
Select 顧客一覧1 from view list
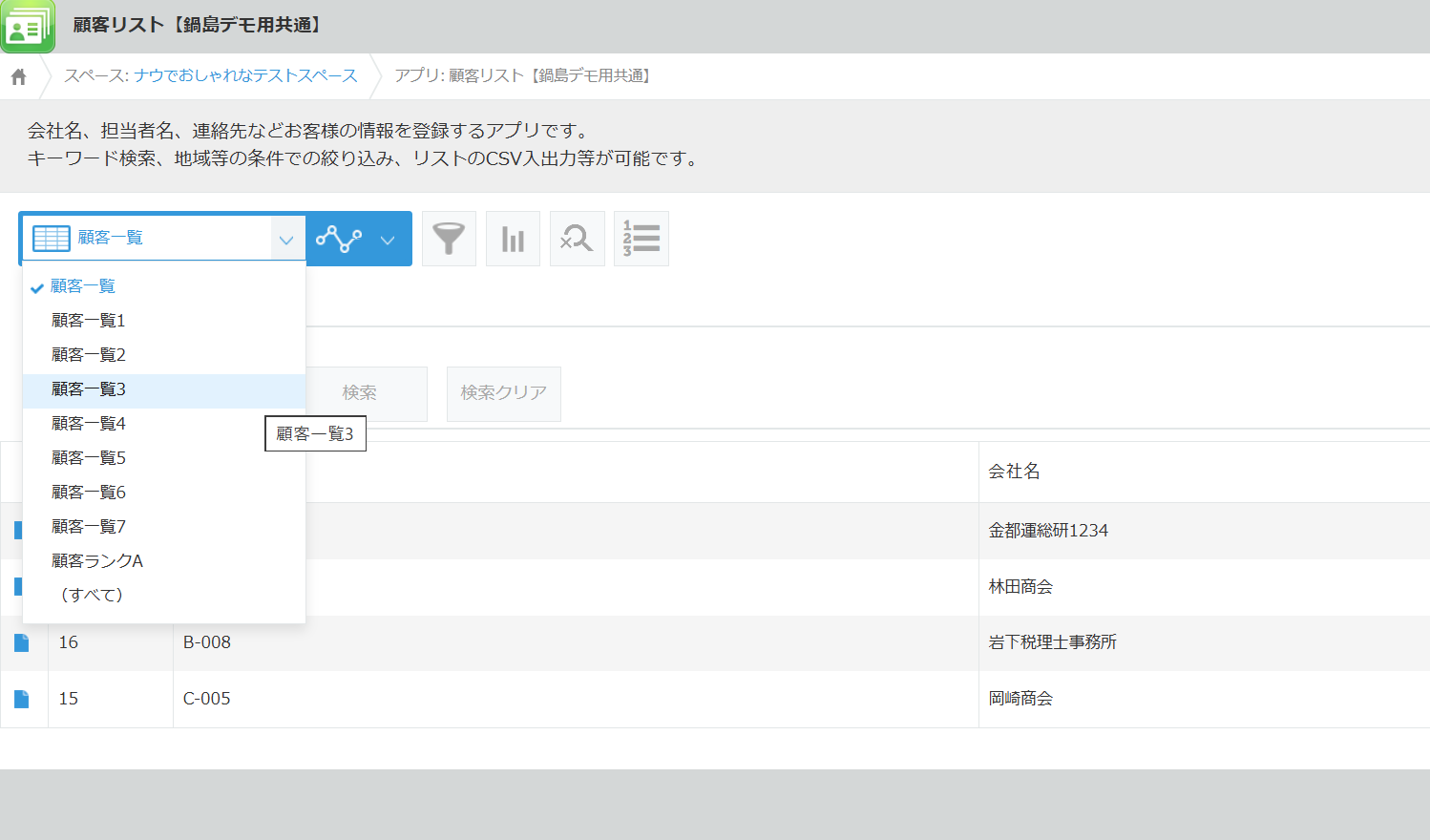89,321
